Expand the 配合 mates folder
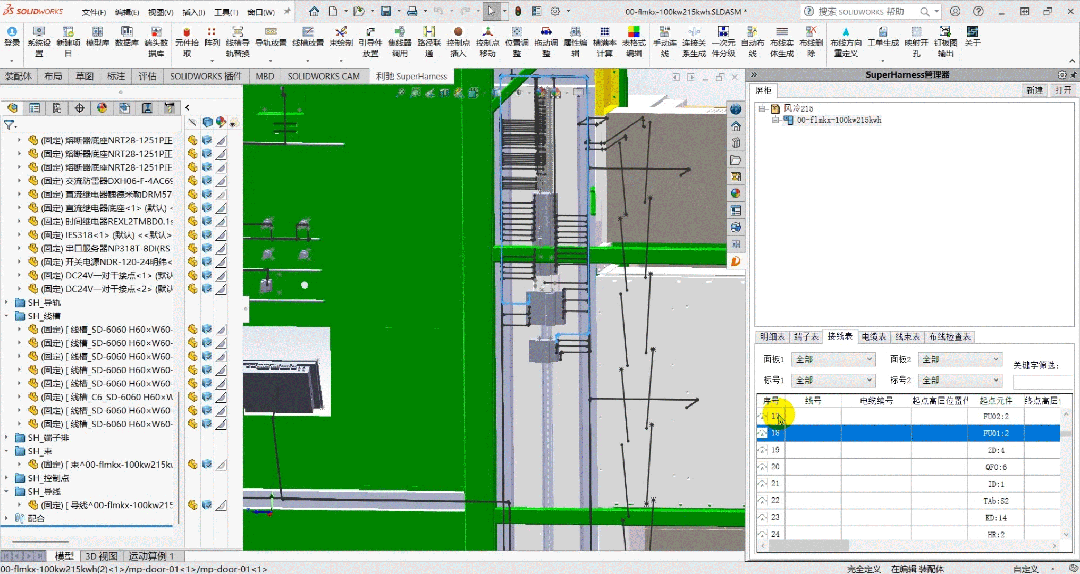Viewport: 1080px width, 574px height. point(6,518)
